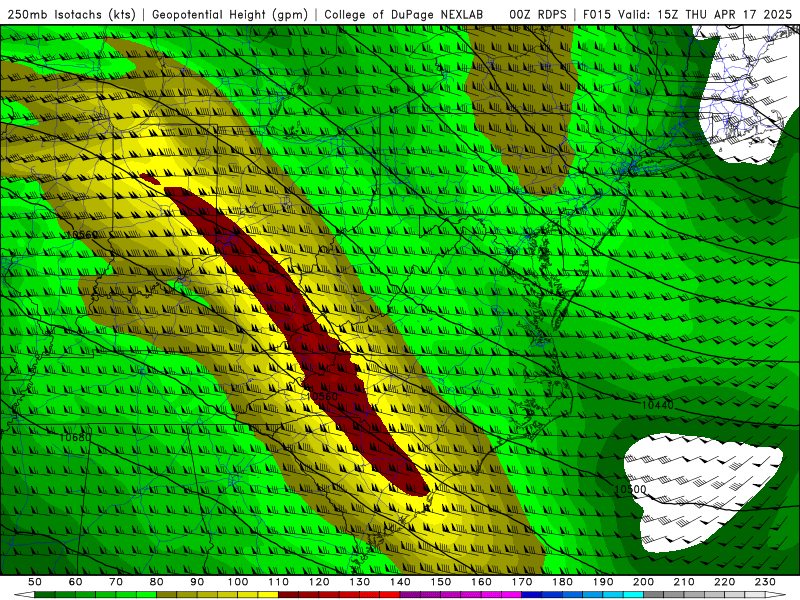The width and height of the screenshot is (800, 600).
Task: Click the 150 value on the color scale
Action: point(441,582)
